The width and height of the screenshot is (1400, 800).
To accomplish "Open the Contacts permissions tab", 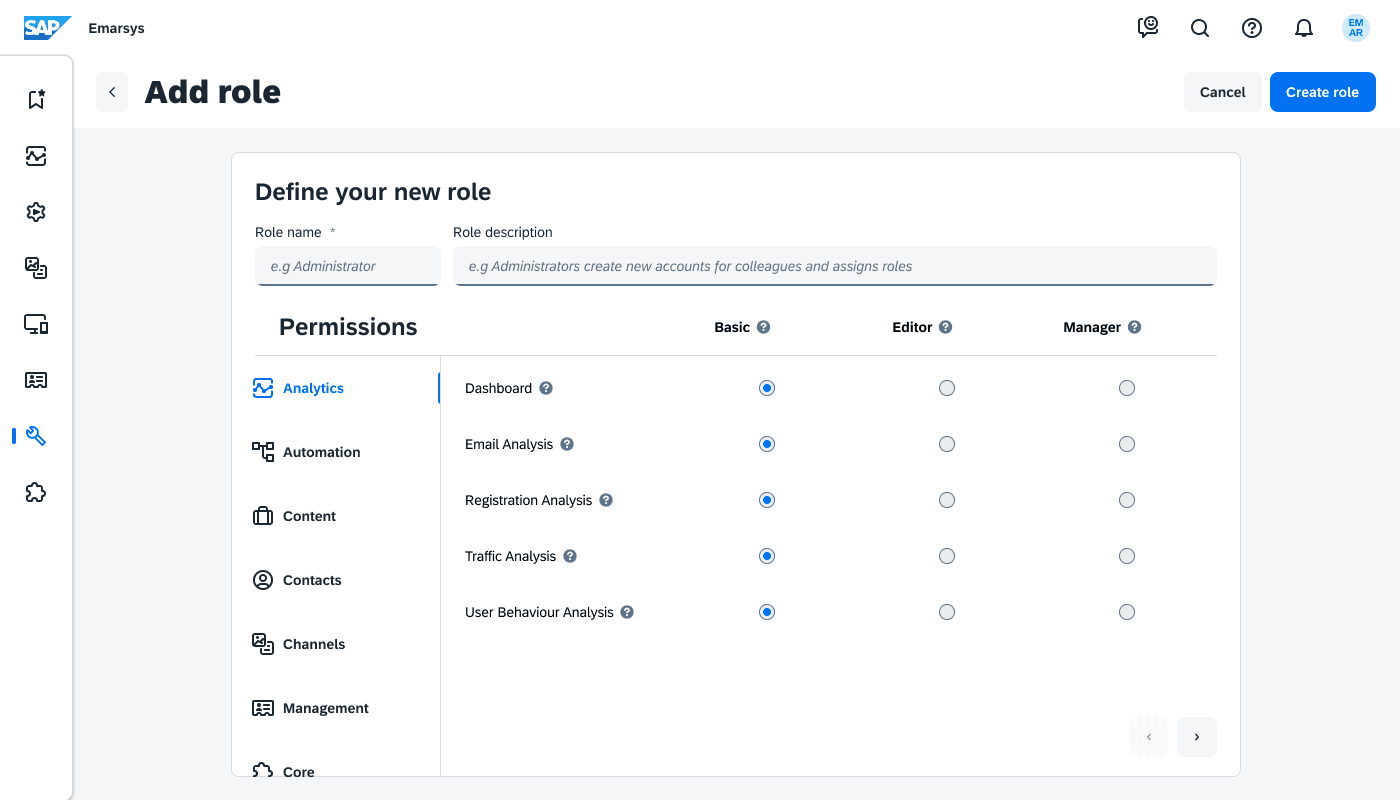I will [x=312, y=580].
